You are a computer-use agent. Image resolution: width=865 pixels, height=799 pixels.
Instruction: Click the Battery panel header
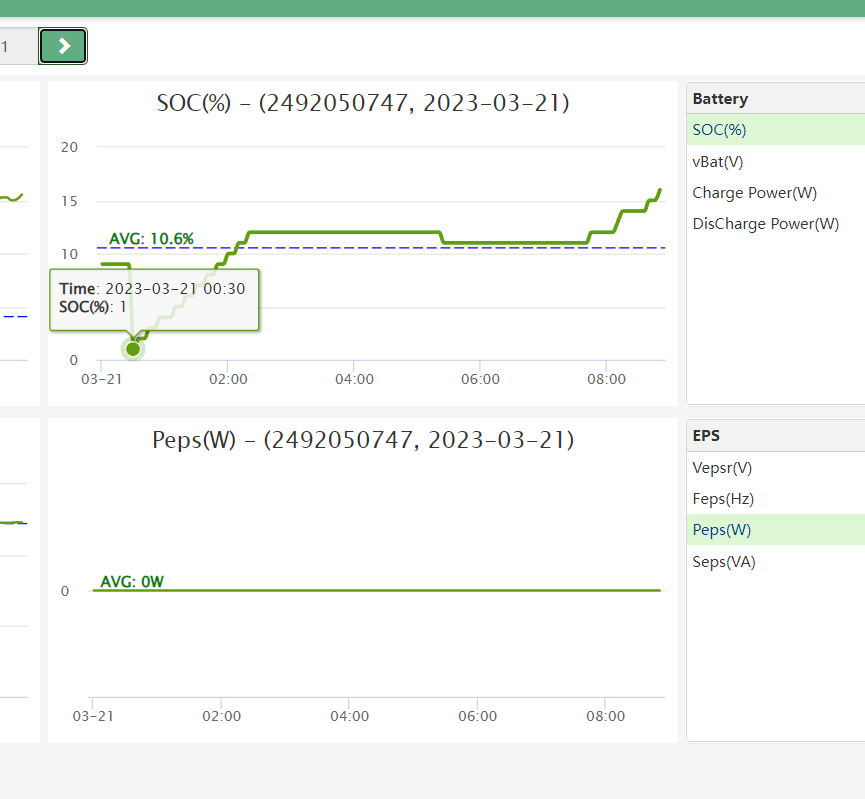[x=776, y=99]
